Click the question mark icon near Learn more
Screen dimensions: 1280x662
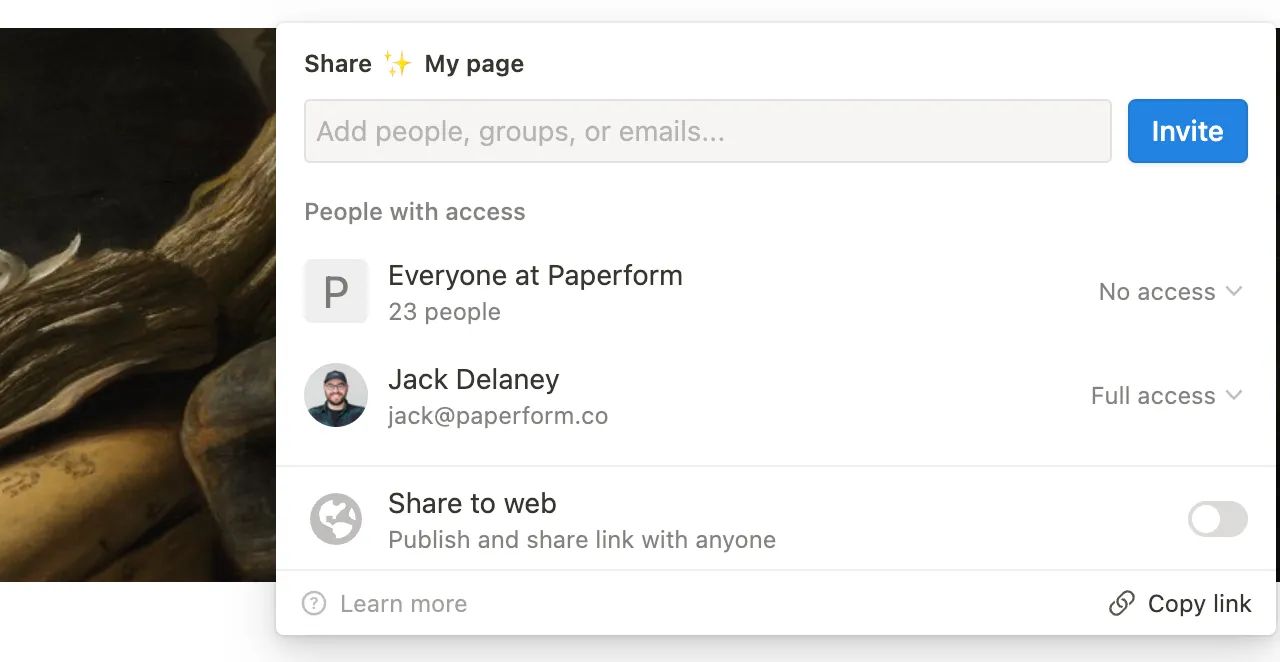[x=313, y=604]
